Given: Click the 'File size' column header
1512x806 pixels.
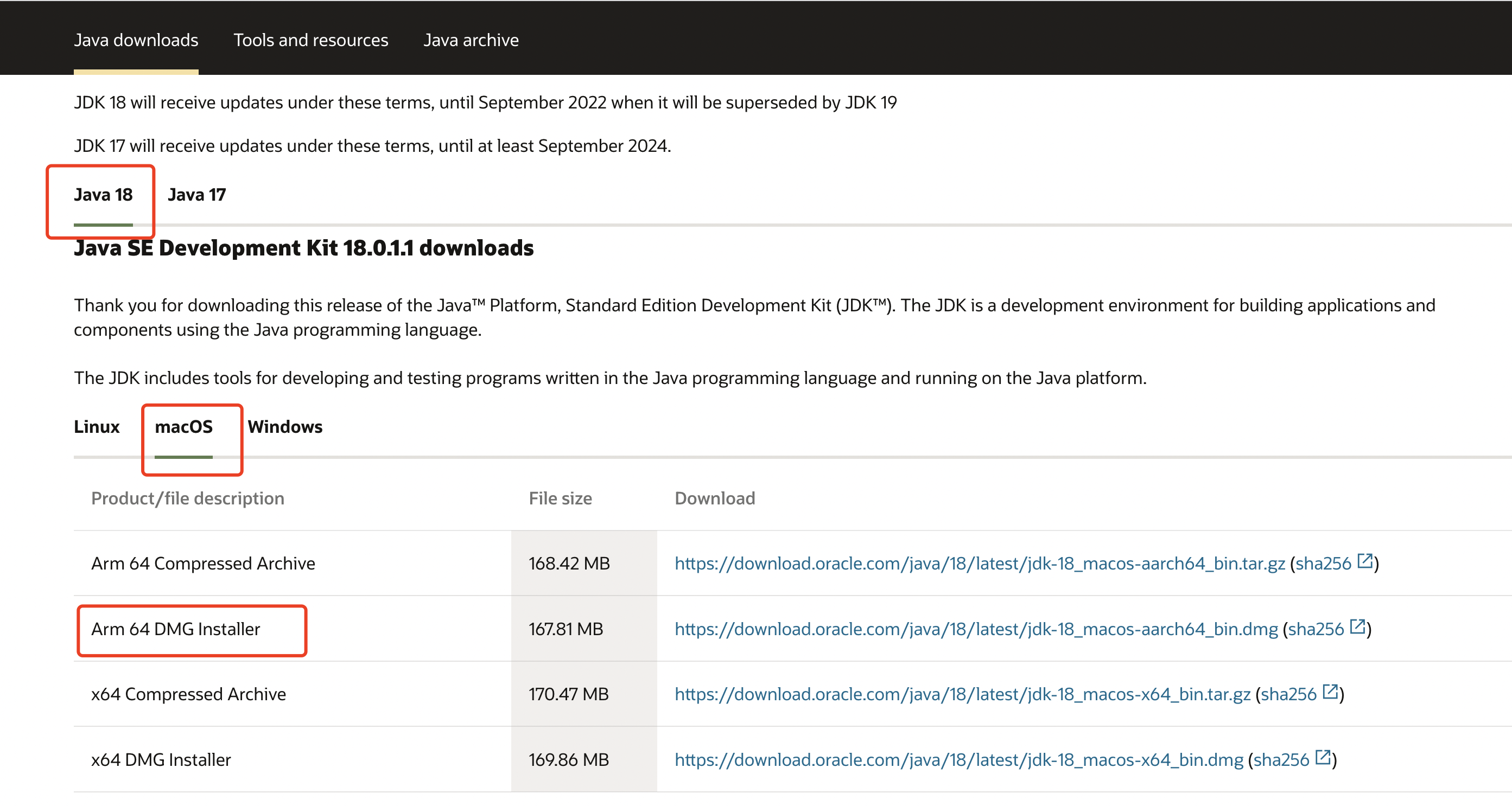Looking at the screenshot, I should 560,498.
